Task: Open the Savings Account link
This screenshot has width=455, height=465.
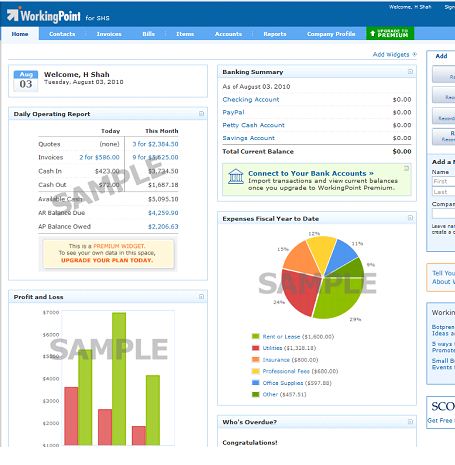Action: [249, 138]
